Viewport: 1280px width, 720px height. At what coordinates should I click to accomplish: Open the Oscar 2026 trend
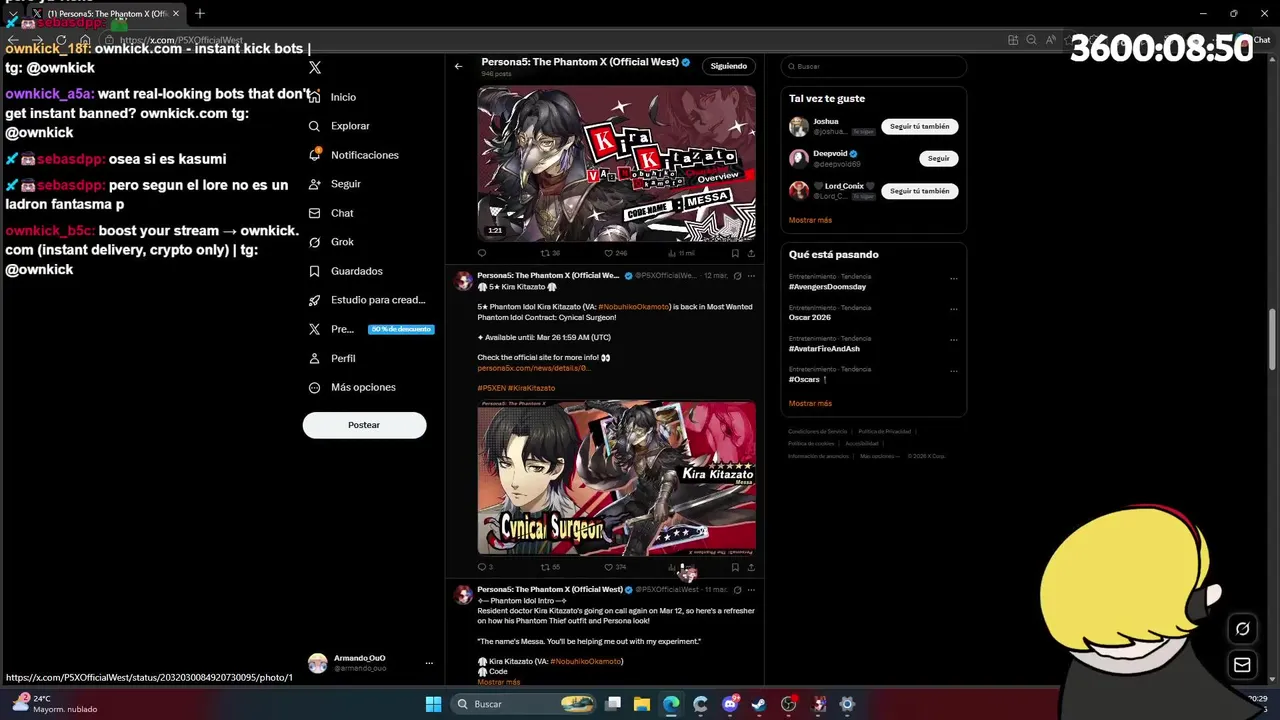pyautogui.click(x=810, y=318)
